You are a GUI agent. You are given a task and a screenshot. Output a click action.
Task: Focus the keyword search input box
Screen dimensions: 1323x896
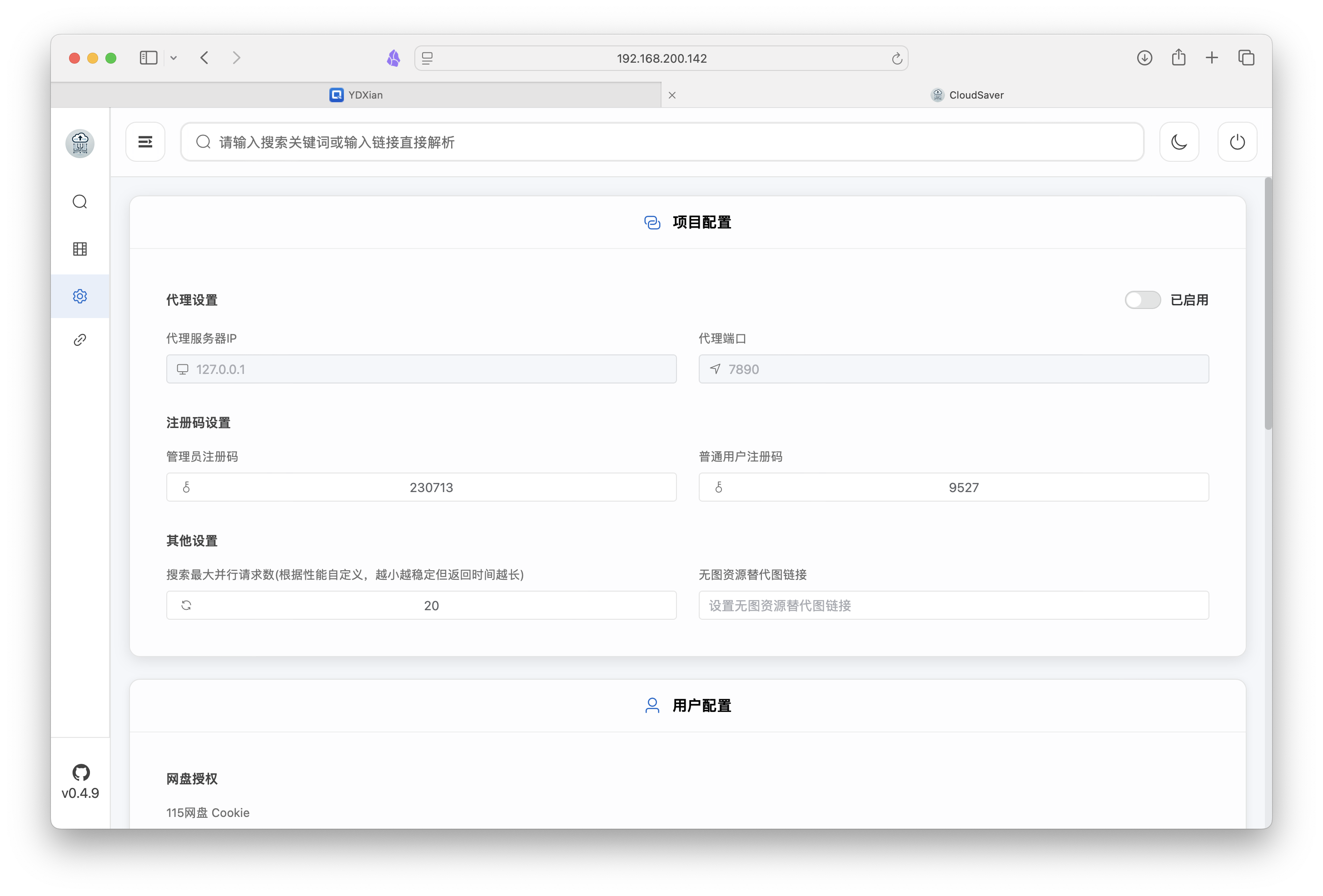point(662,142)
